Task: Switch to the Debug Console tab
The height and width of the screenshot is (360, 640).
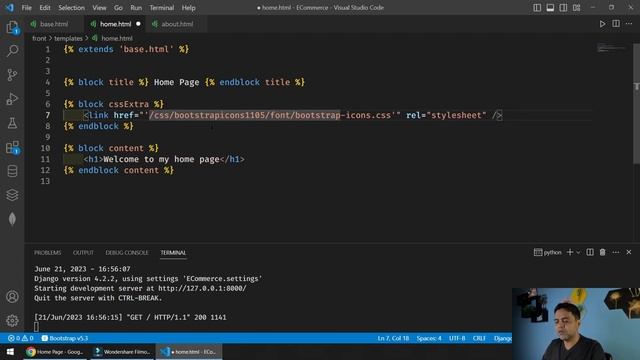Action: coord(127,253)
